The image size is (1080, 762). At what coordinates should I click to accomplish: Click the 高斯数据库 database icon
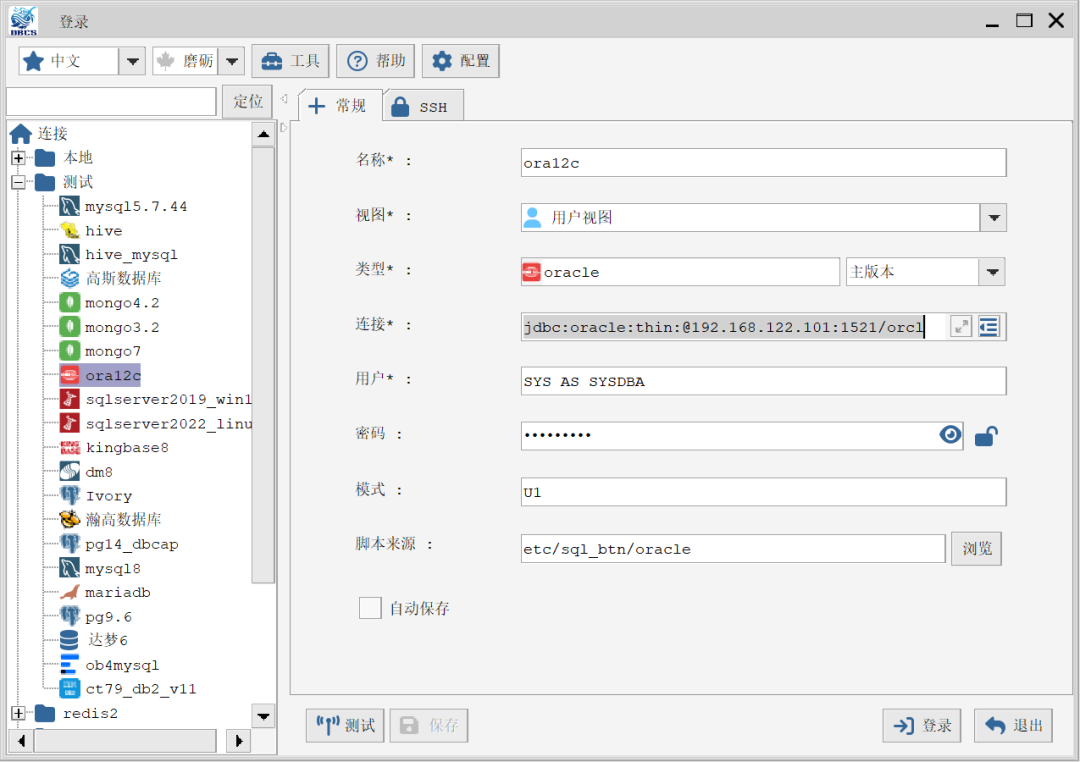pos(70,278)
